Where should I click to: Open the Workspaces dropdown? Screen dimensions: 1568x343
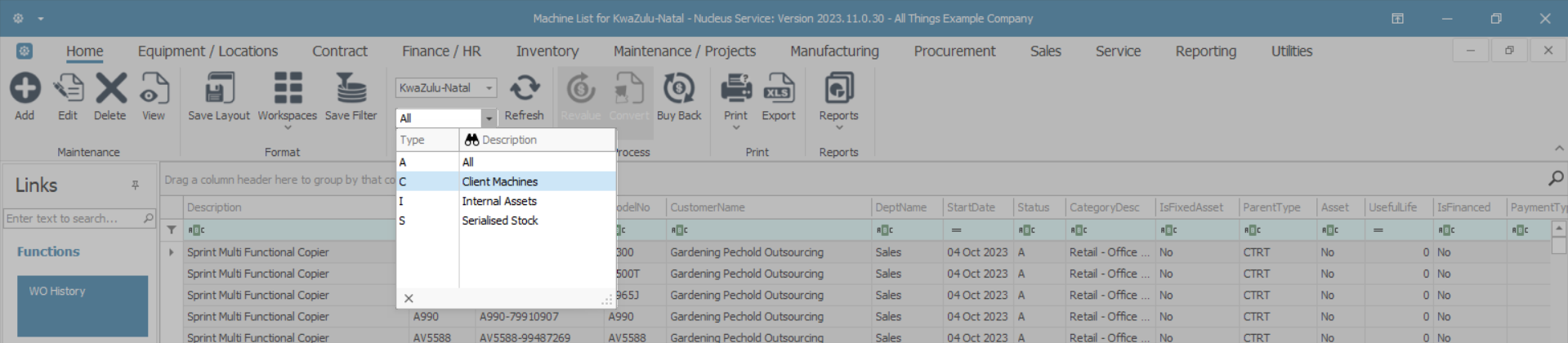pyautogui.click(x=288, y=96)
